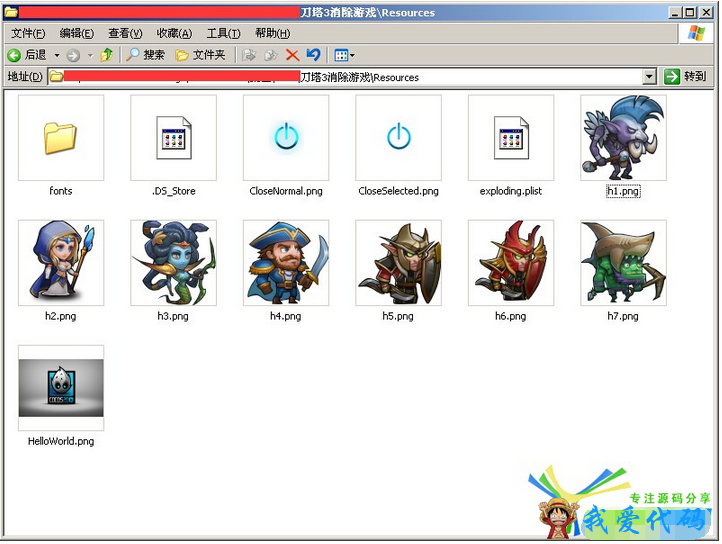Click the h7.png file name label
Viewport: 722px width, 544px height.
623,316
